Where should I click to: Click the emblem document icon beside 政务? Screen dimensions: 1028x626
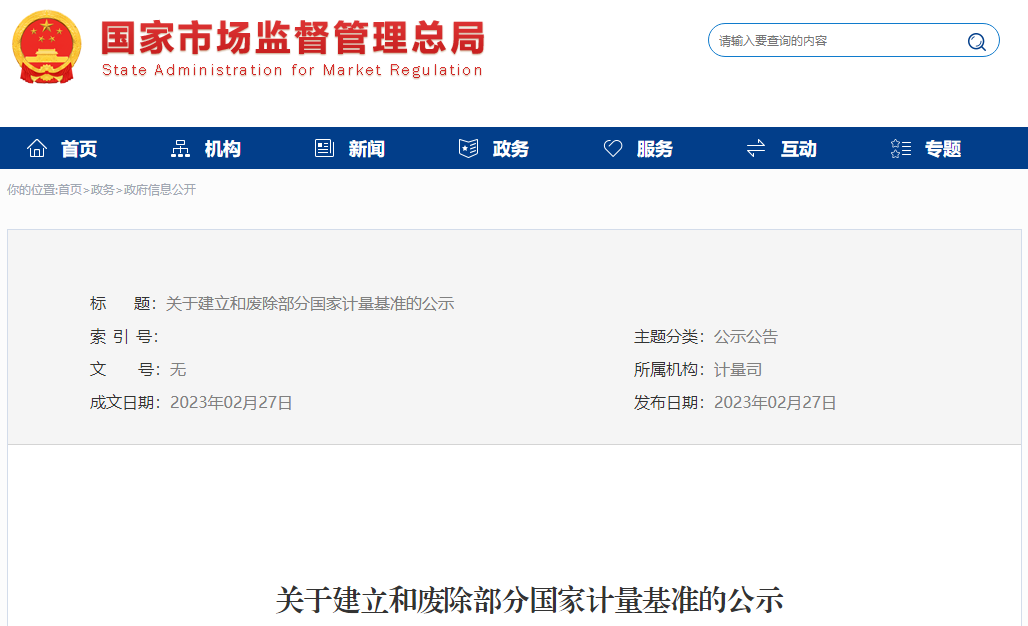coord(468,149)
